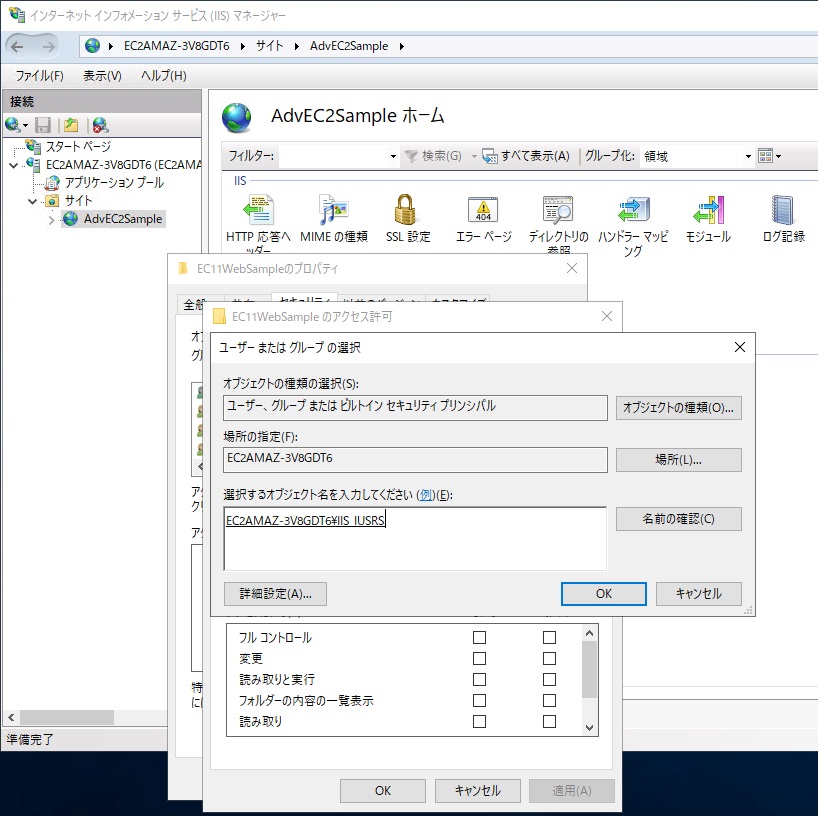Screen dimensions: 819x817
Task: Click the forward navigation arrow
Action: (x=49, y=46)
